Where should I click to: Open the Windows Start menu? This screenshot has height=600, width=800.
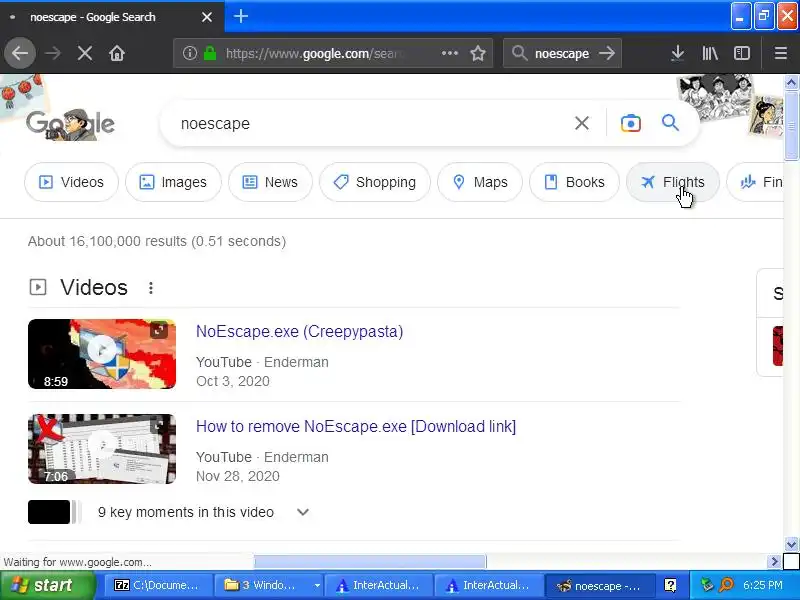(48, 585)
